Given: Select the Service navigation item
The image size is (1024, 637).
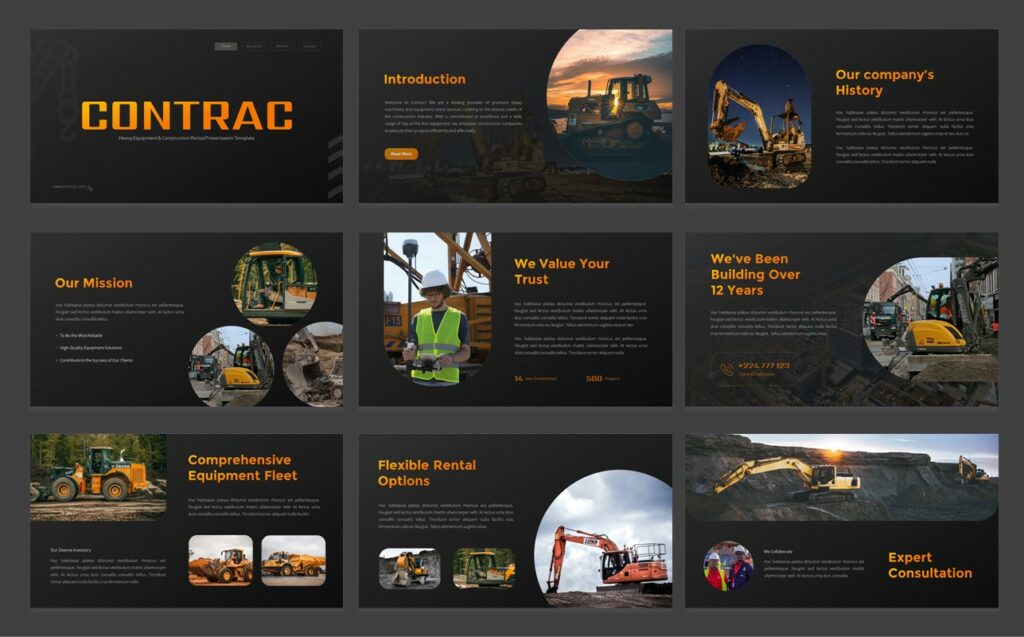Looking at the screenshot, I should (x=283, y=45).
